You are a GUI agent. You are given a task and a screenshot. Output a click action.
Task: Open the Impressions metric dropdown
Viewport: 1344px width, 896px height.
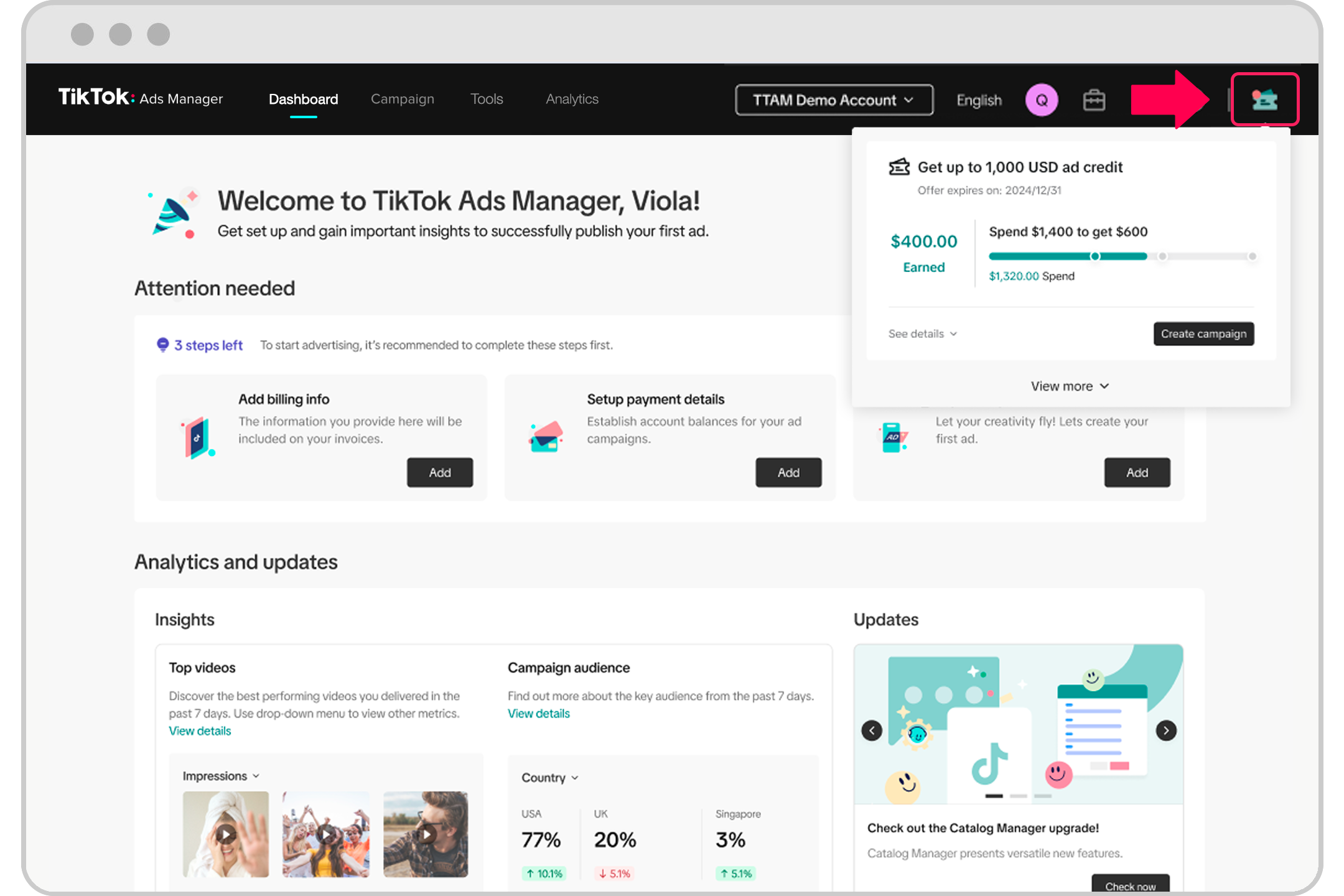(220, 776)
